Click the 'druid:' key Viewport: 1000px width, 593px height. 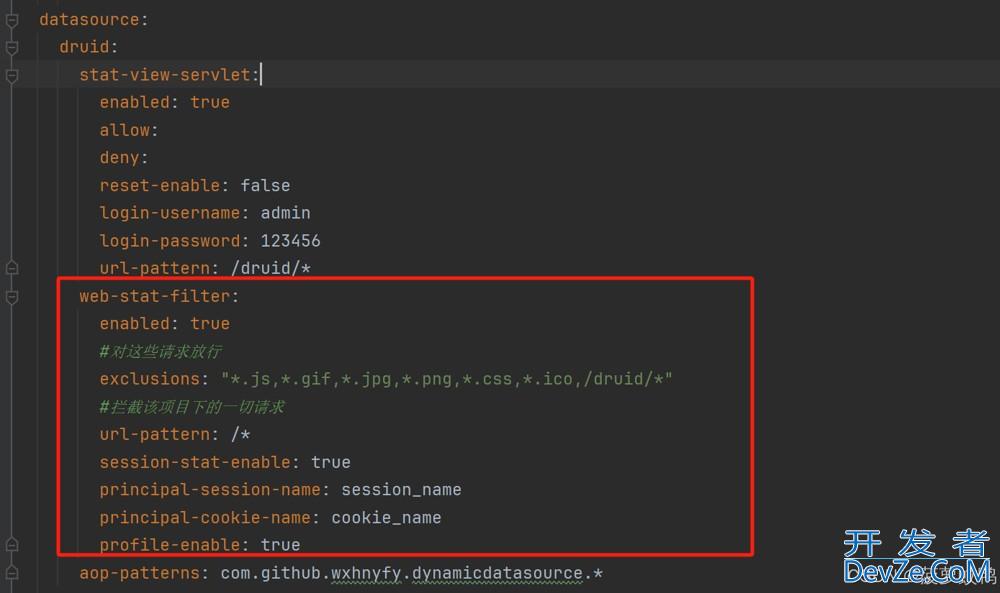point(89,47)
